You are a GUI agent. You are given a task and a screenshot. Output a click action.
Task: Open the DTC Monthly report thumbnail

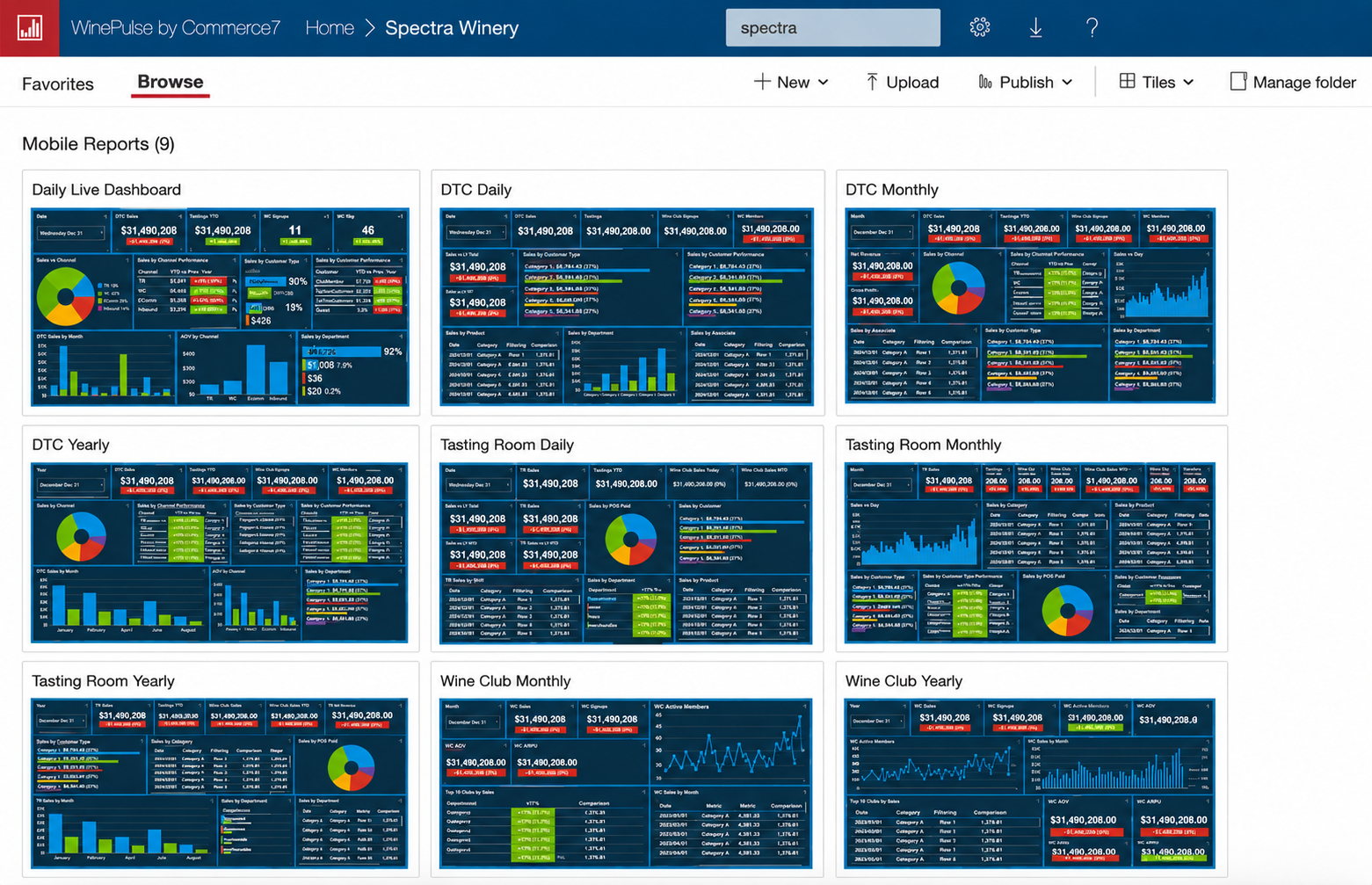tap(1030, 306)
